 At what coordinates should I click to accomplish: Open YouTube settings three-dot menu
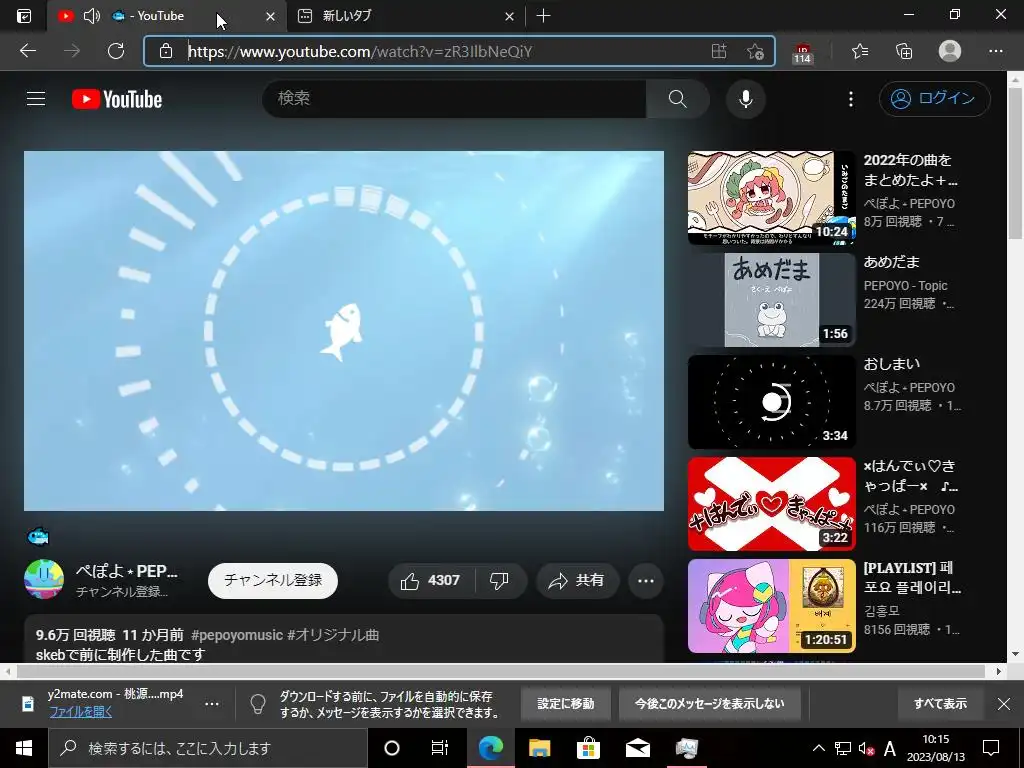click(850, 99)
